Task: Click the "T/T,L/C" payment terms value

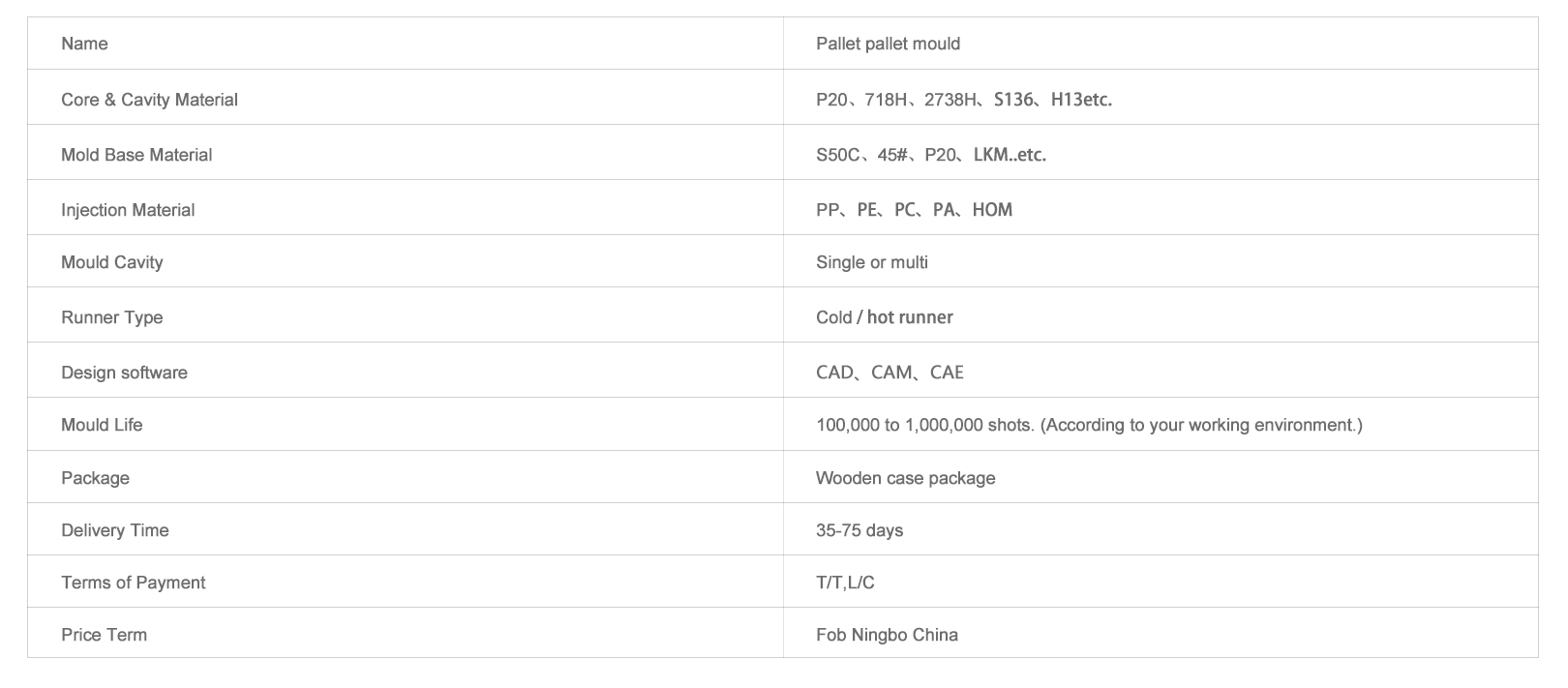Action: coord(845,583)
